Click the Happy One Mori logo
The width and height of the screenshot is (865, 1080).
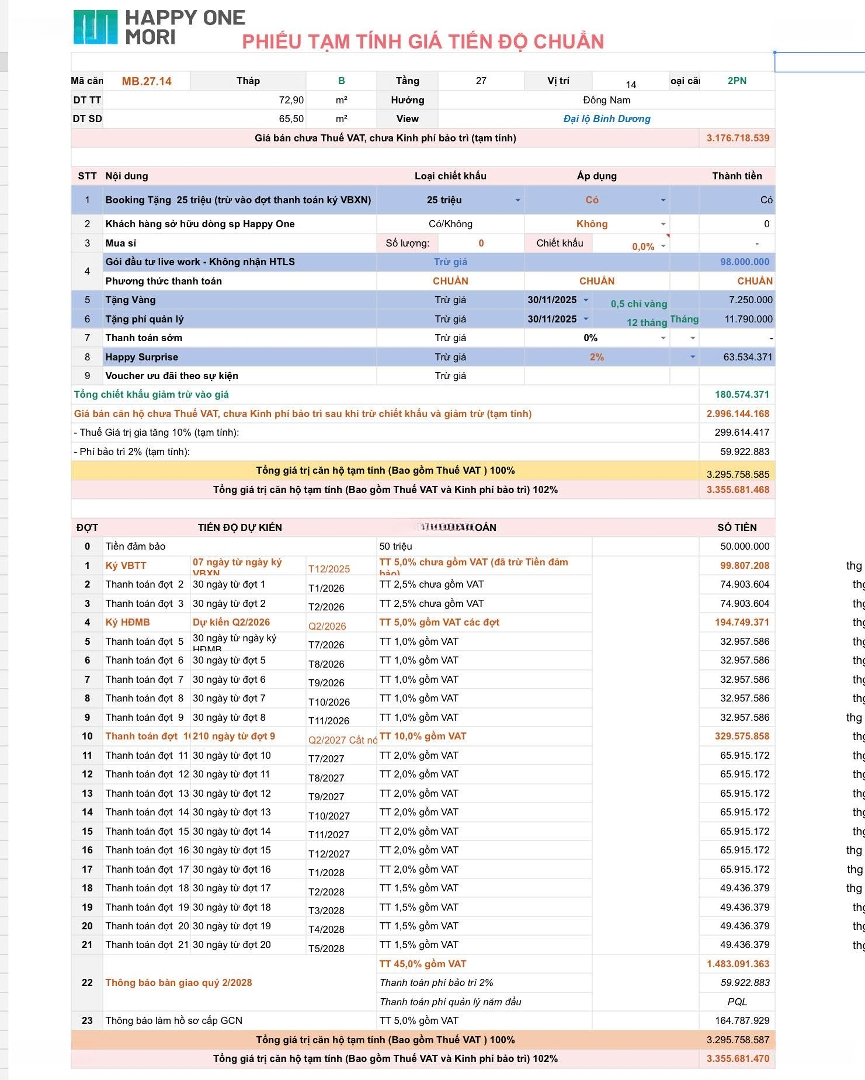(x=160, y=27)
